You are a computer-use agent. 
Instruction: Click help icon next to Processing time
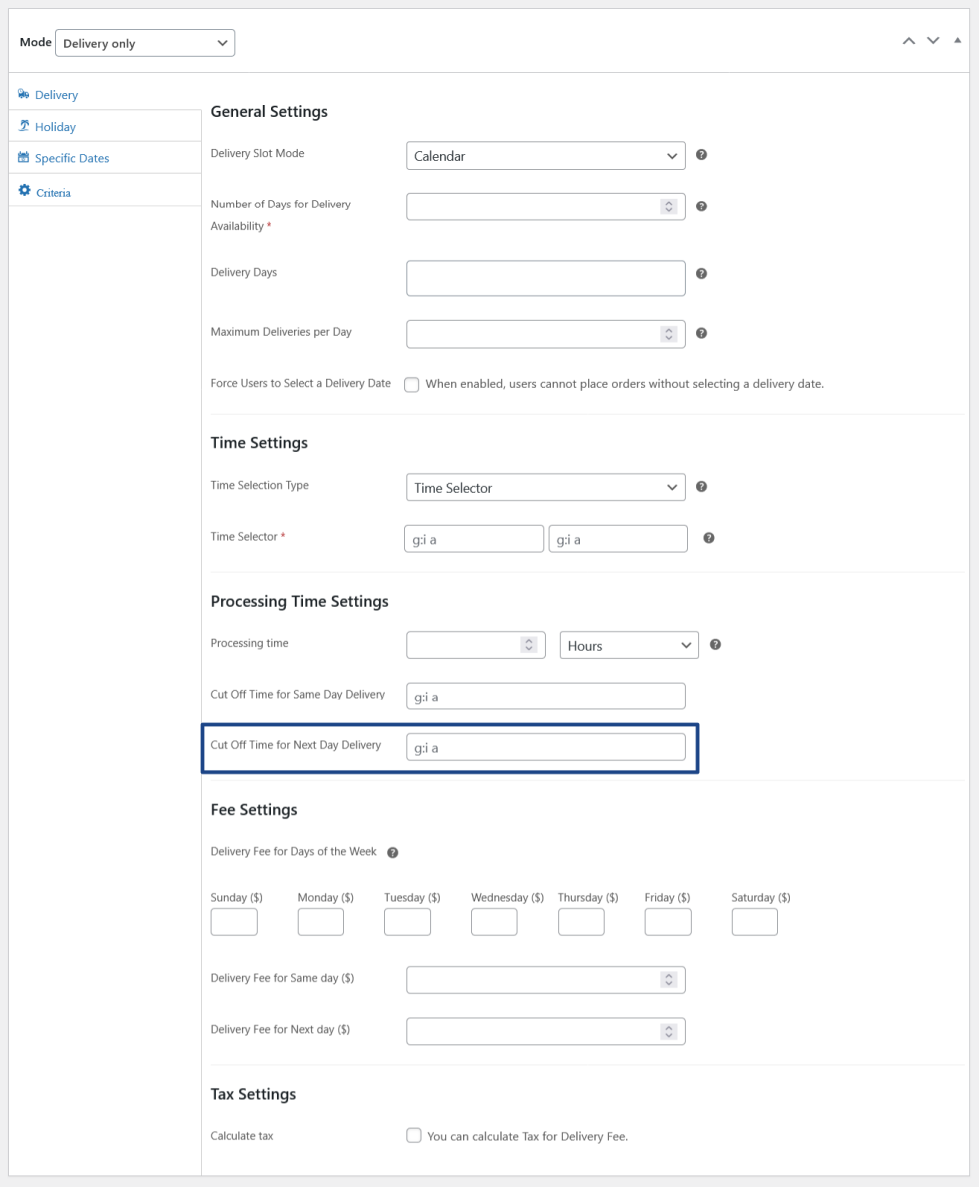pyautogui.click(x=715, y=645)
